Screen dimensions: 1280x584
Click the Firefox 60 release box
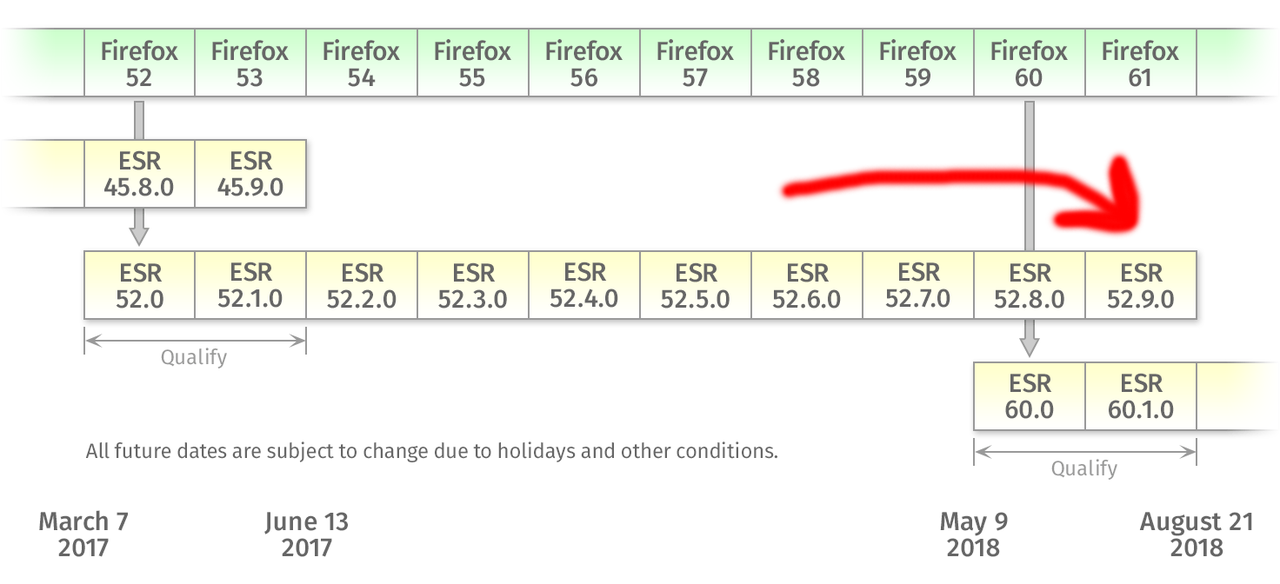tap(1029, 63)
